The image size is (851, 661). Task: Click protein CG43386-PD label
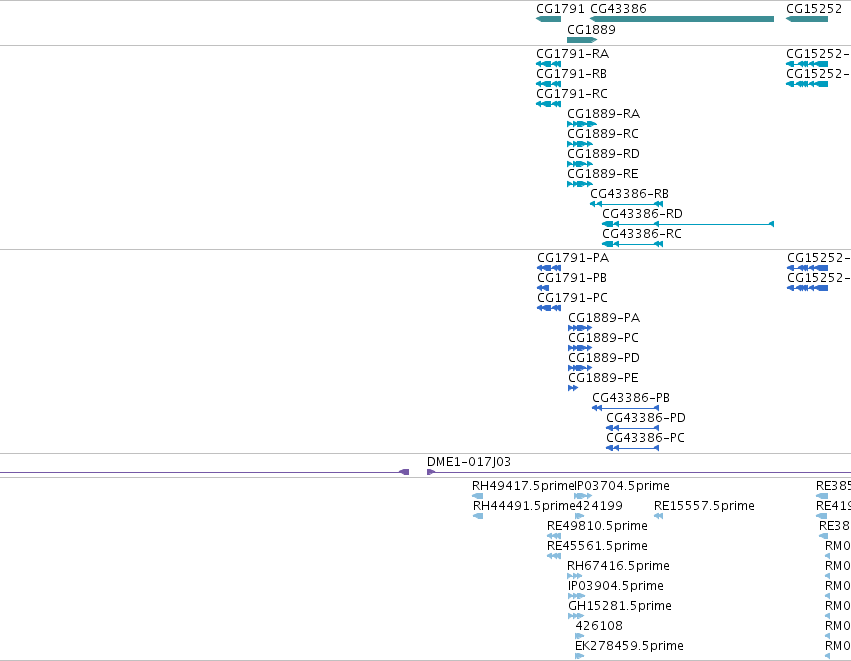coord(646,418)
